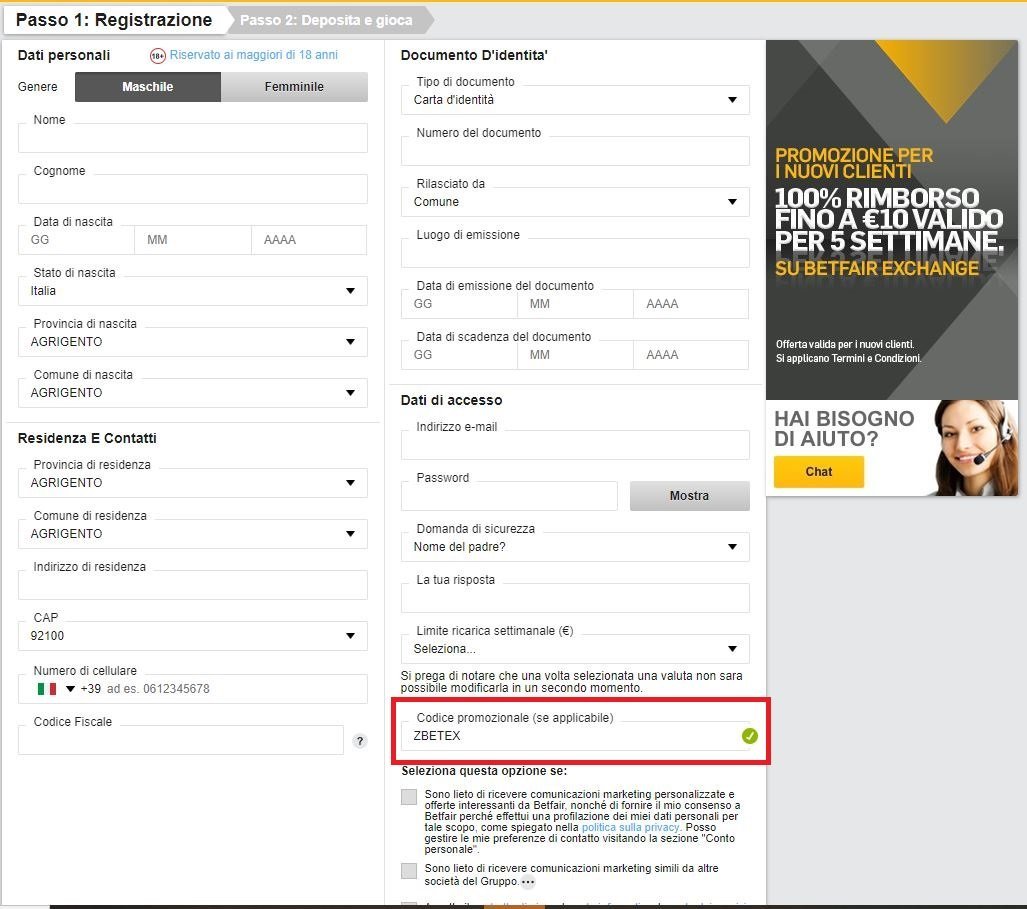
Task: Select Maschile gender option
Action: click(148, 87)
